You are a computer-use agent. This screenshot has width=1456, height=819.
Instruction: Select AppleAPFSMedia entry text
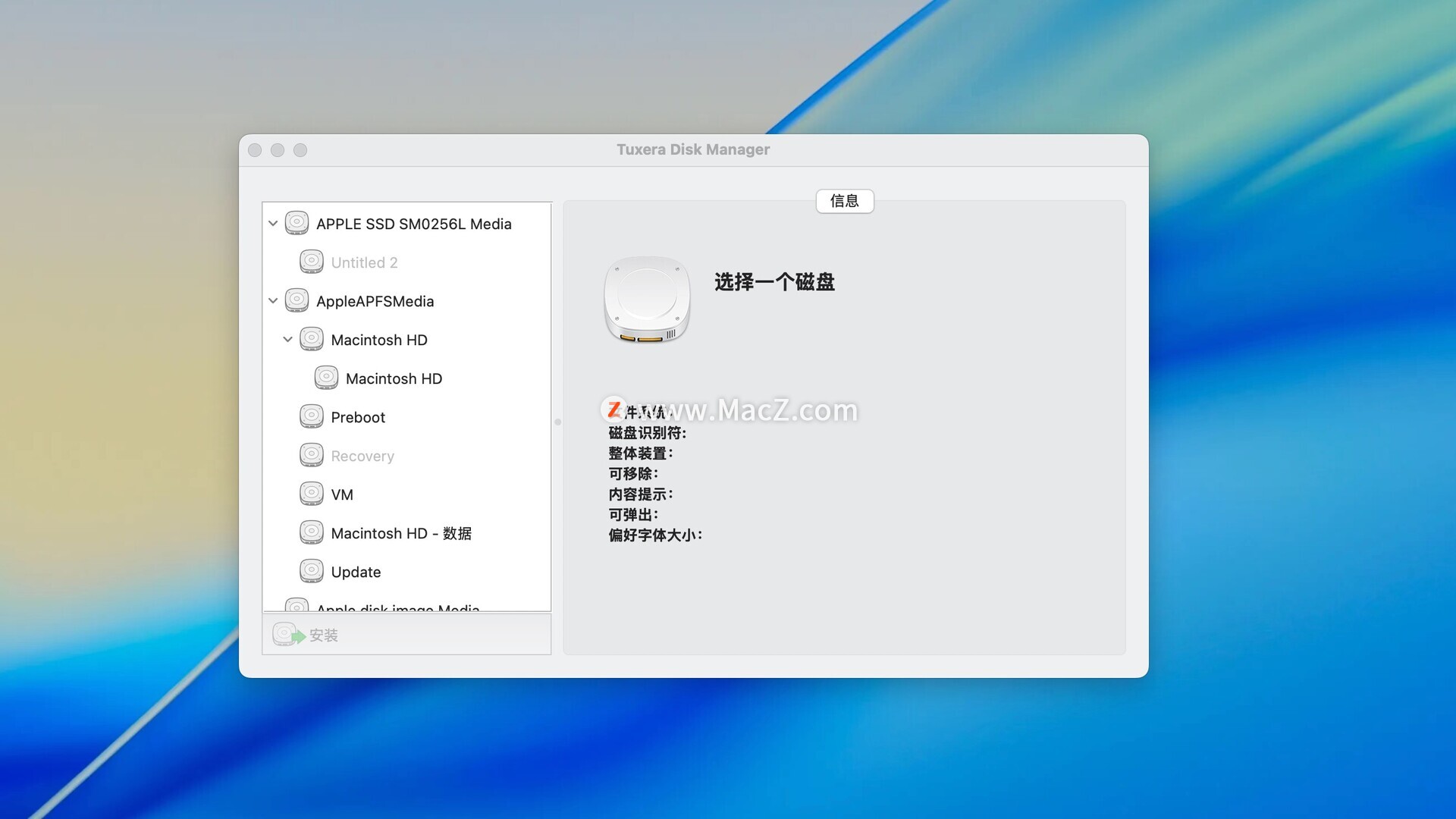(x=375, y=301)
